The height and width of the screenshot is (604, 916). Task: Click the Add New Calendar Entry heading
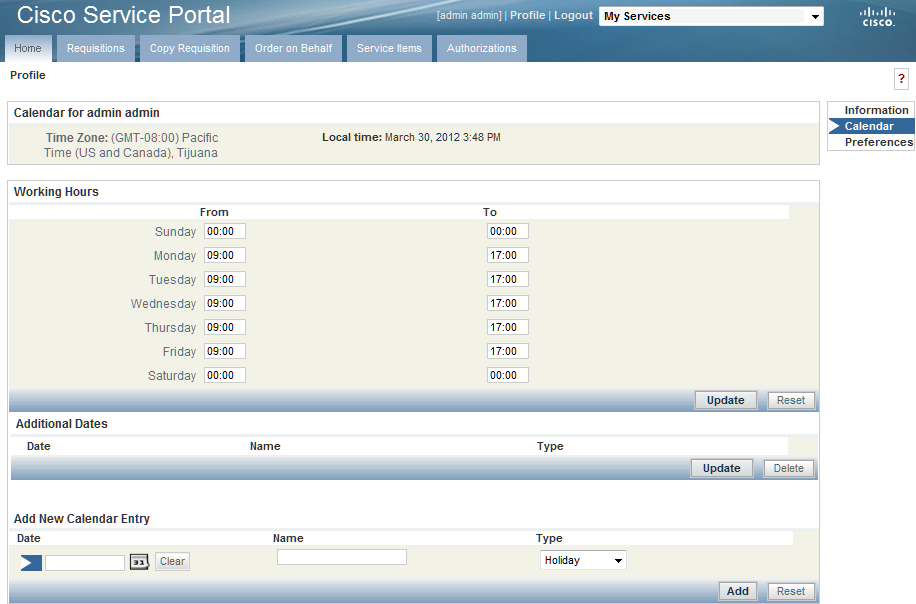point(82,519)
